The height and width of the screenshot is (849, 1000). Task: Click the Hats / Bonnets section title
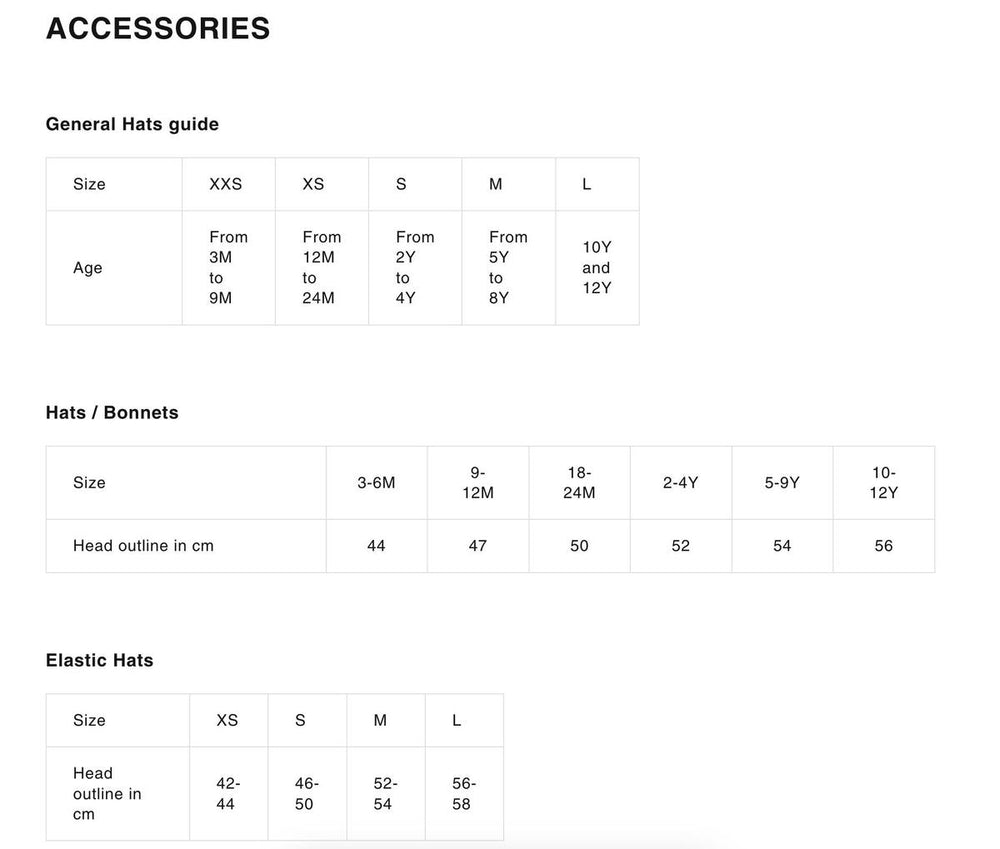coord(112,412)
